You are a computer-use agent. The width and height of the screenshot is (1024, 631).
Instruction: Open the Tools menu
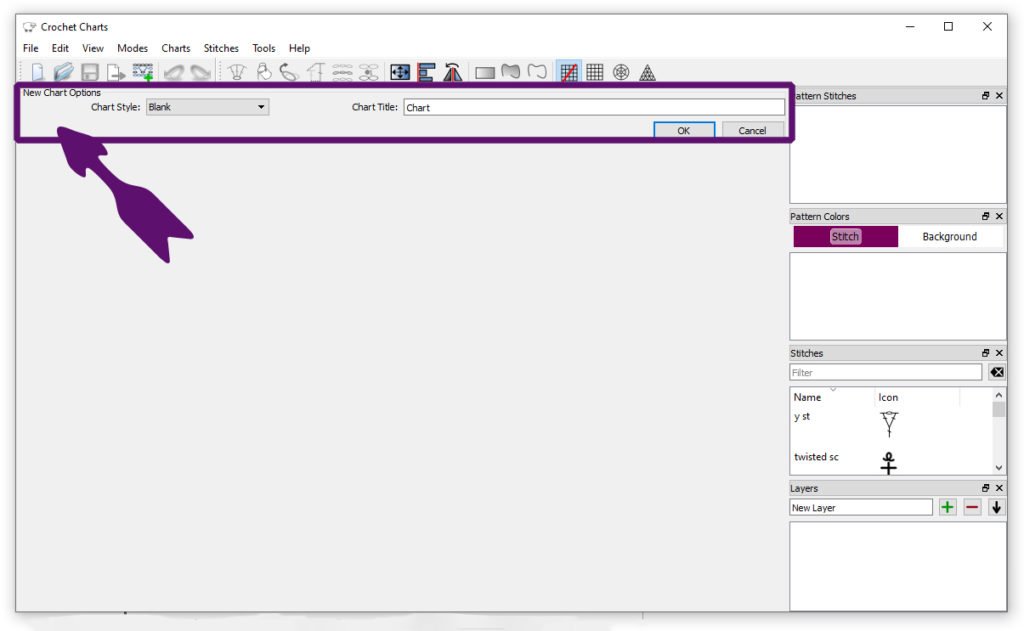(x=264, y=48)
